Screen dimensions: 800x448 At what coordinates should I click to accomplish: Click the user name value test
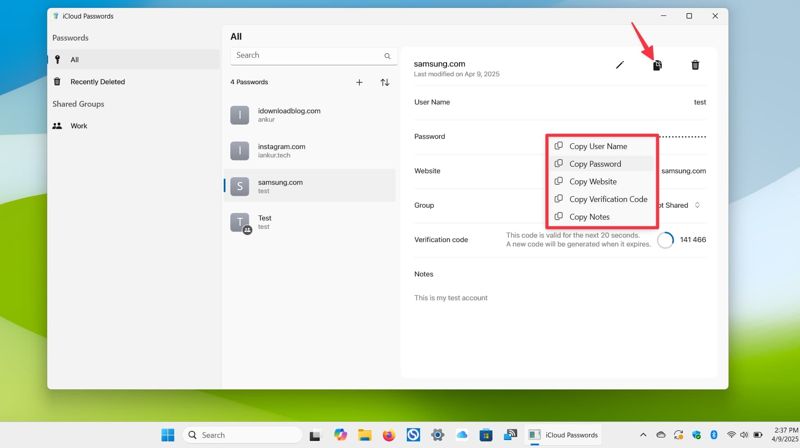(x=700, y=102)
